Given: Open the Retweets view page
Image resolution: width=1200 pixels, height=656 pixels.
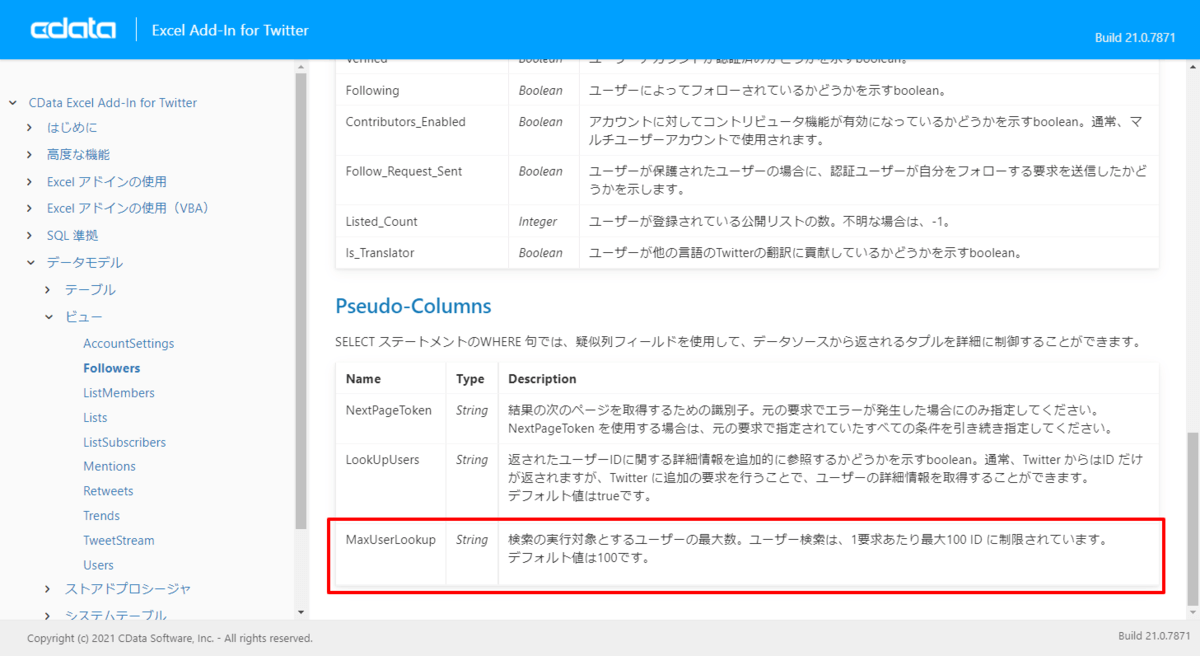Looking at the screenshot, I should point(108,491).
